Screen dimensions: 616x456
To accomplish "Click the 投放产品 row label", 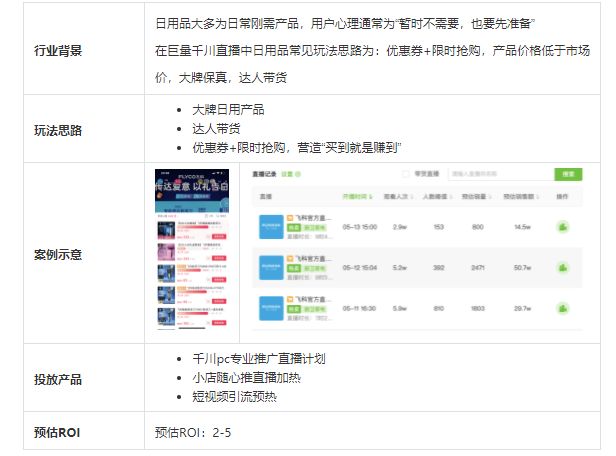I will point(58,379).
